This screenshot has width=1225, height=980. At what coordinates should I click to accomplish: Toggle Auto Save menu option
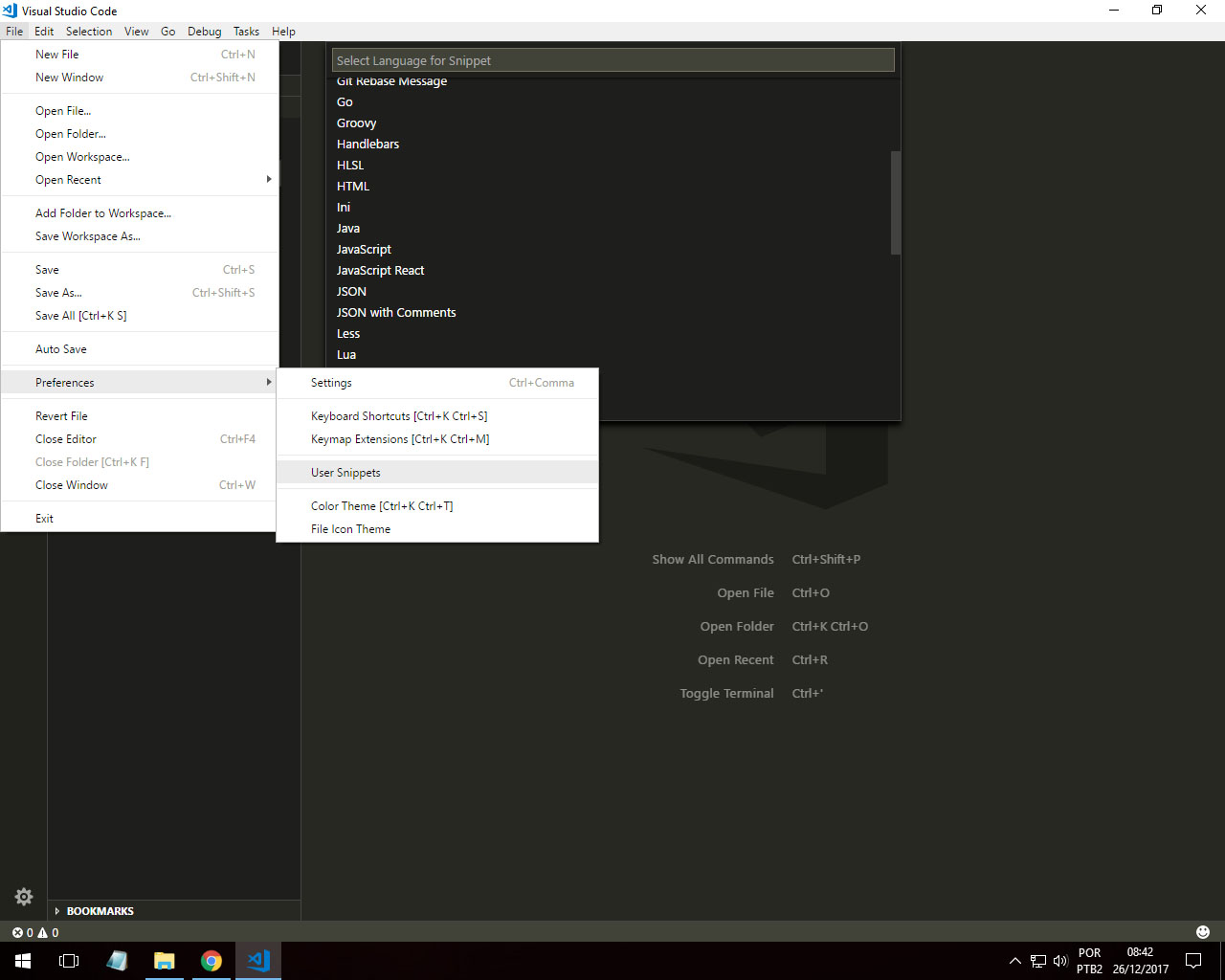[x=140, y=349]
